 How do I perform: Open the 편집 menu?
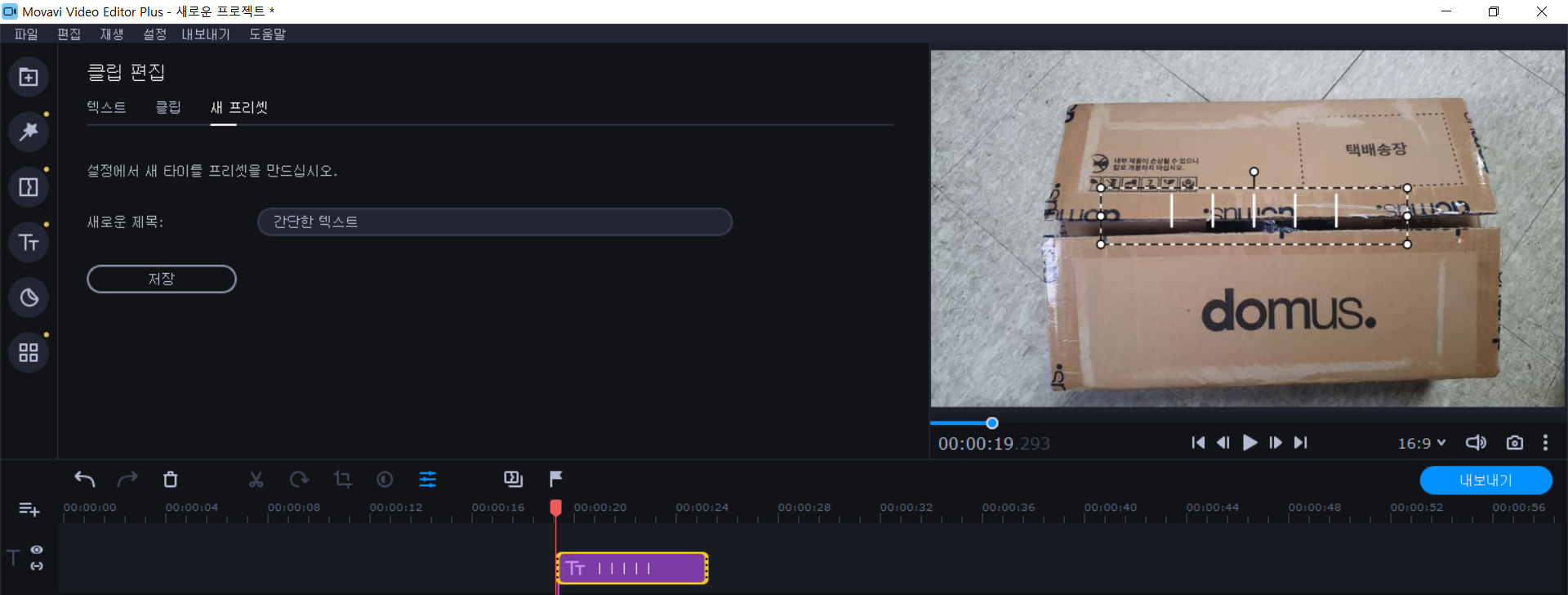[69, 34]
